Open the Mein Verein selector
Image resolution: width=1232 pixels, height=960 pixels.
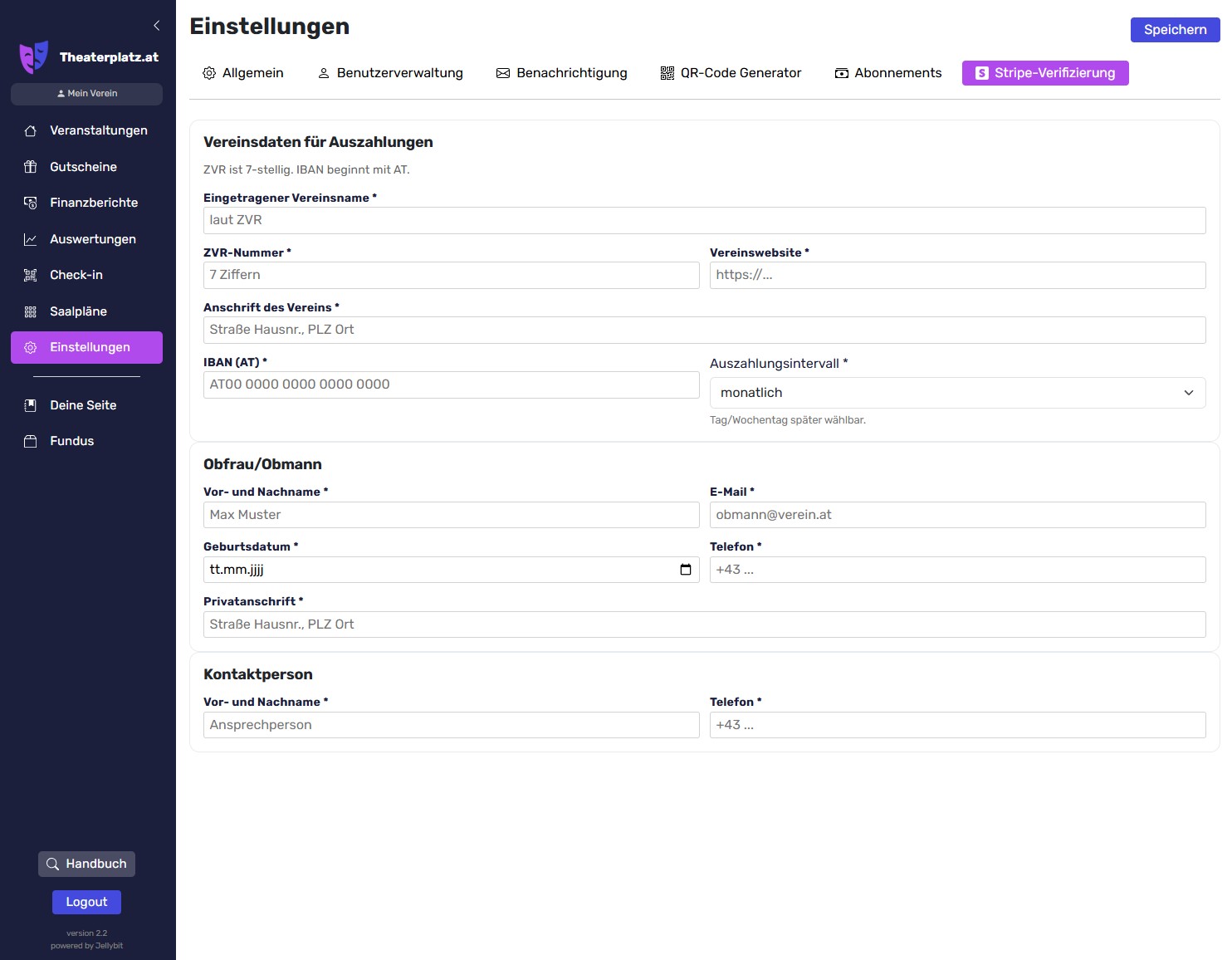pyautogui.click(x=86, y=94)
